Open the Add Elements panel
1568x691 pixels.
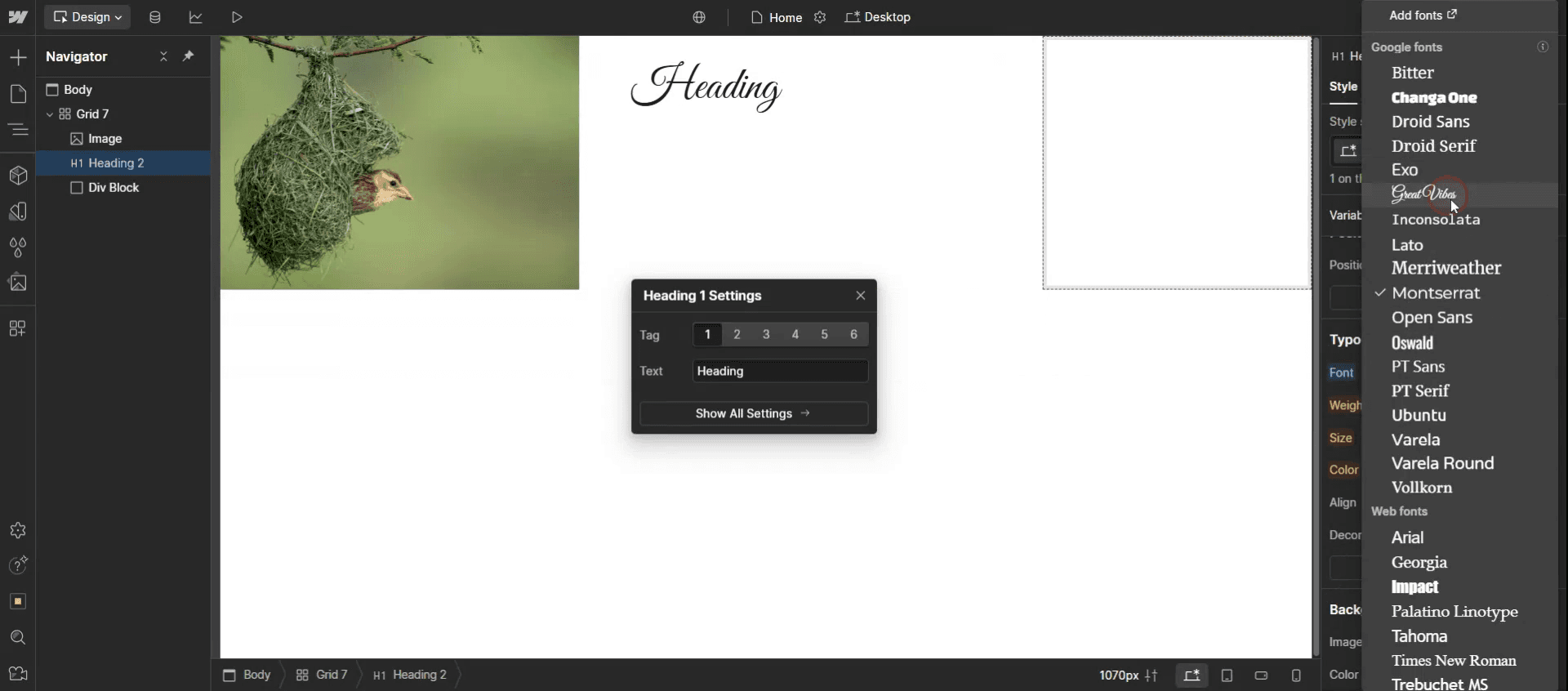coord(18,57)
